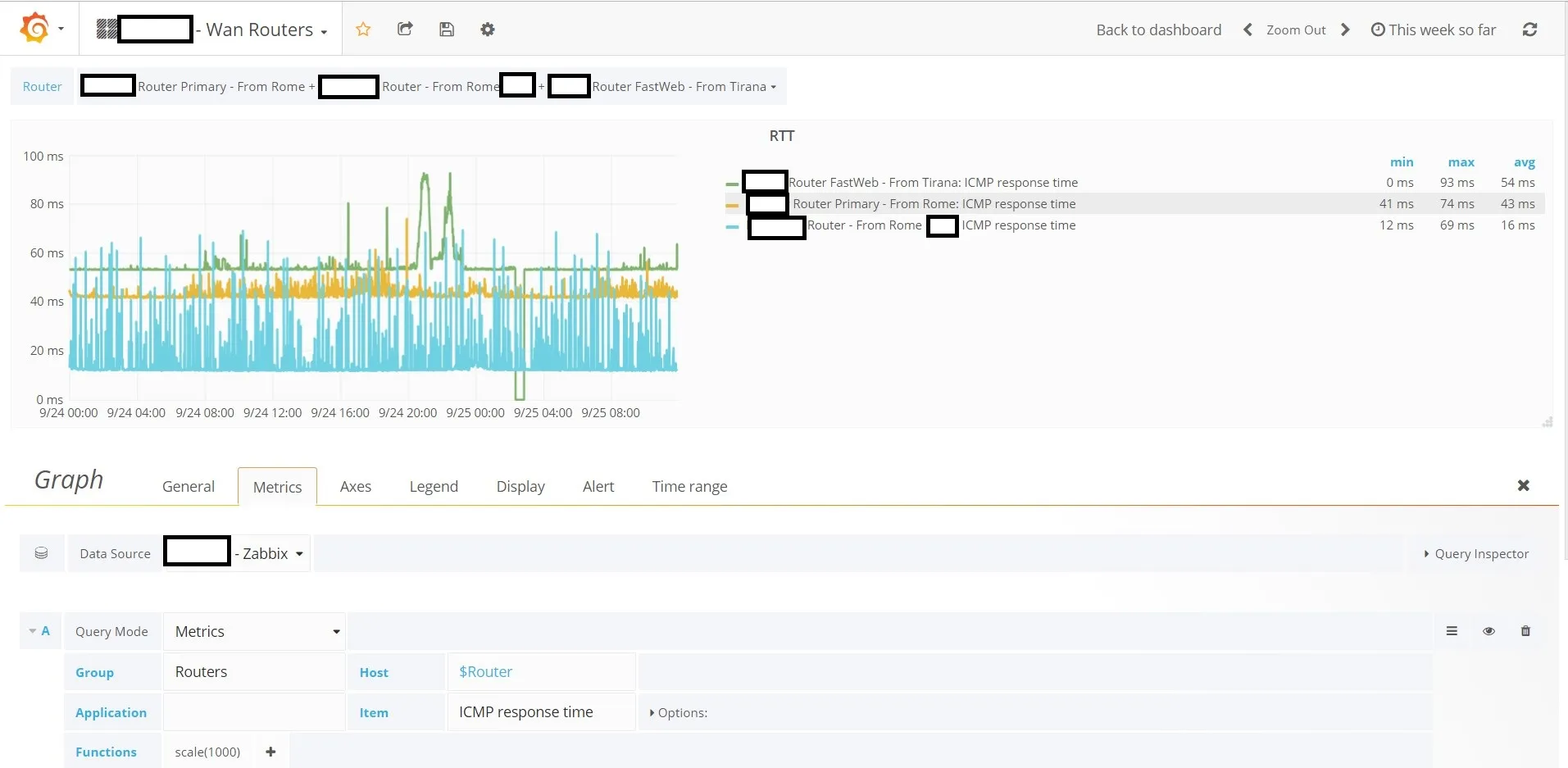Open the Query Mode Metrics dropdown

click(254, 631)
